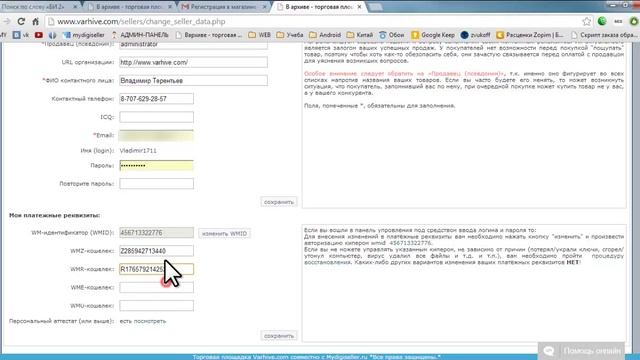Click the Контактный телефон field

click(156, 98)
